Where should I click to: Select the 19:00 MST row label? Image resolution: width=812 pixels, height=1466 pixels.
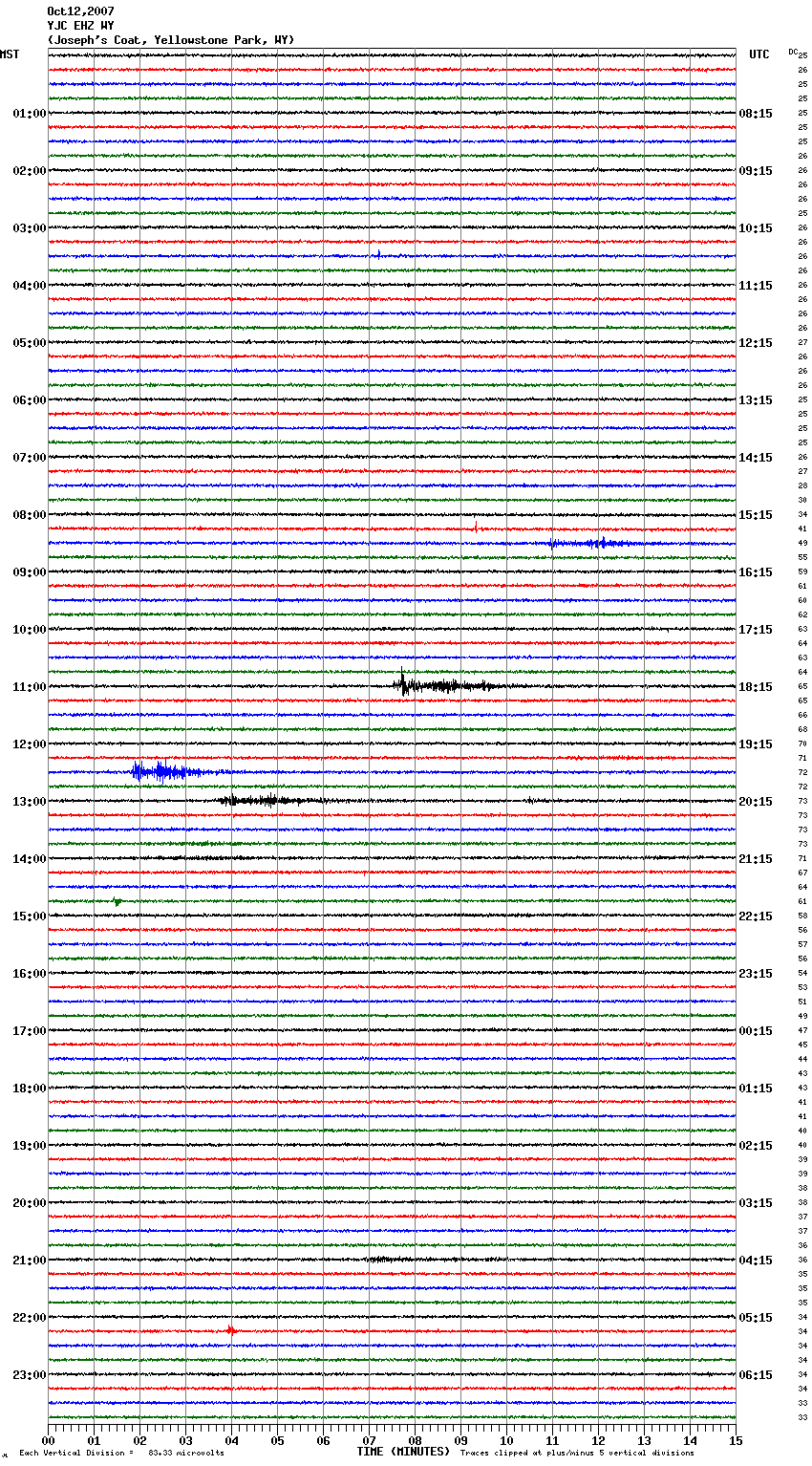click(x=30, y=1146)
